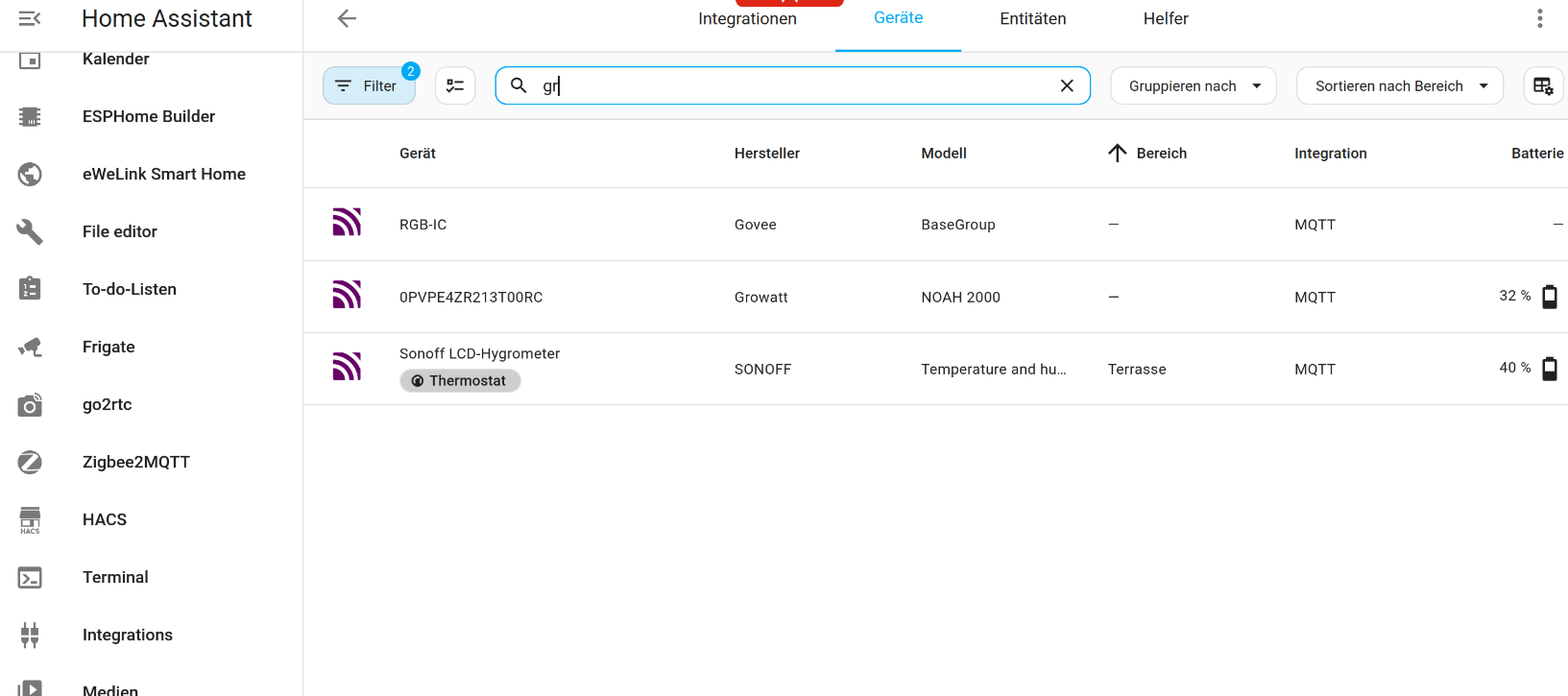Open Frigate camera icon
Screen dimensions: 1568x696
tap(30, 347)
